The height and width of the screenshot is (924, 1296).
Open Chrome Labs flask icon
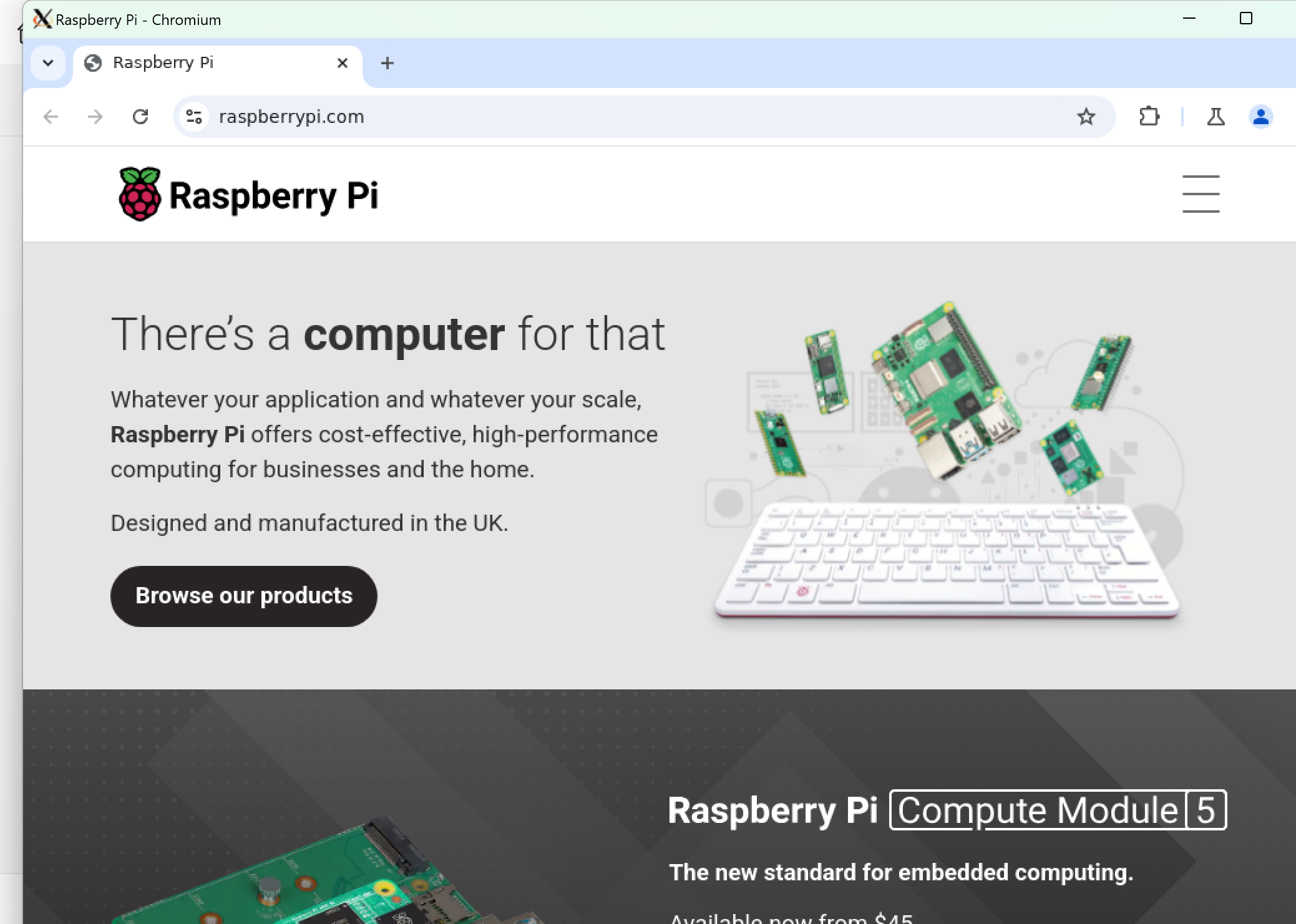[1216, 117]
